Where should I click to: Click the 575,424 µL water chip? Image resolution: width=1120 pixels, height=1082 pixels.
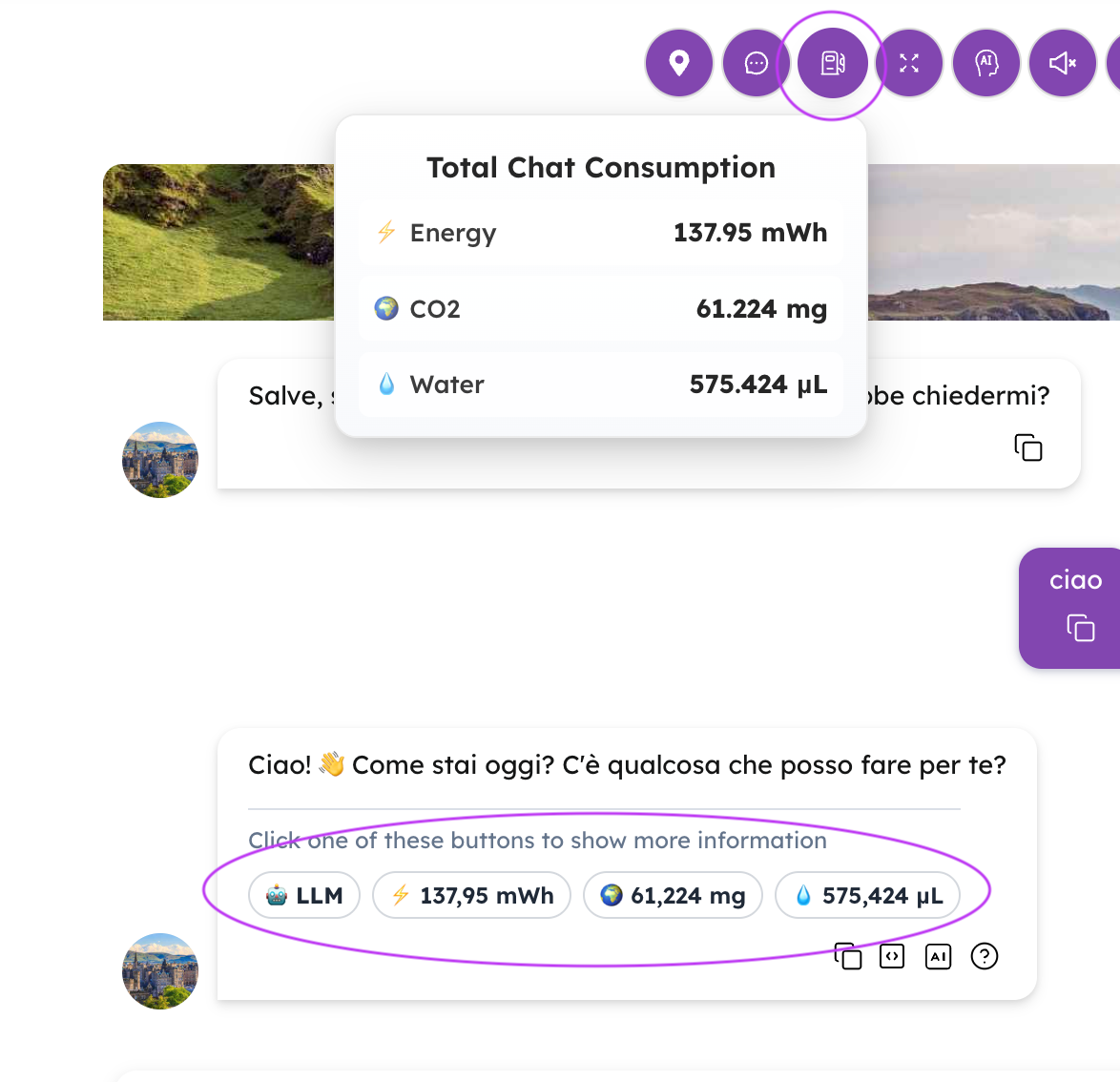pyautogui.click(x=867, y=895)
